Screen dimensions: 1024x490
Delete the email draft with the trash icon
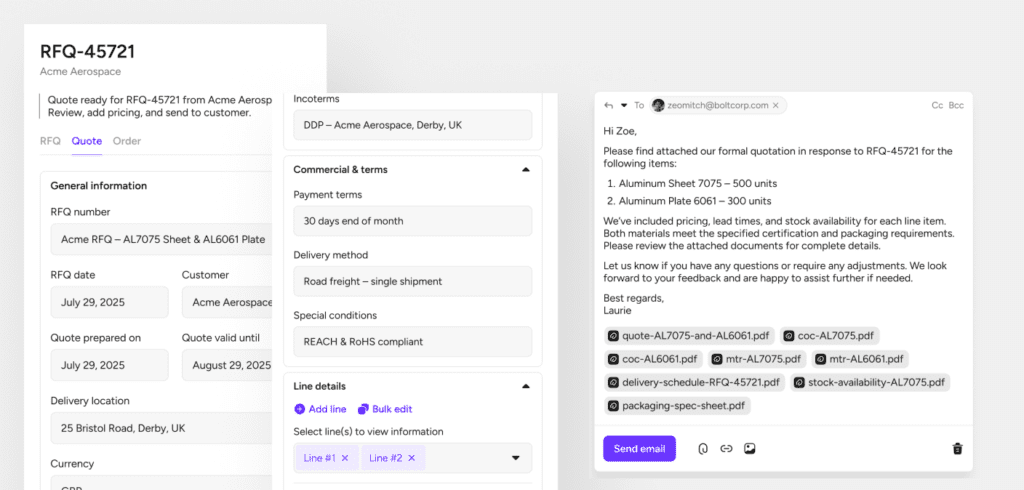[x=957, y=449]
